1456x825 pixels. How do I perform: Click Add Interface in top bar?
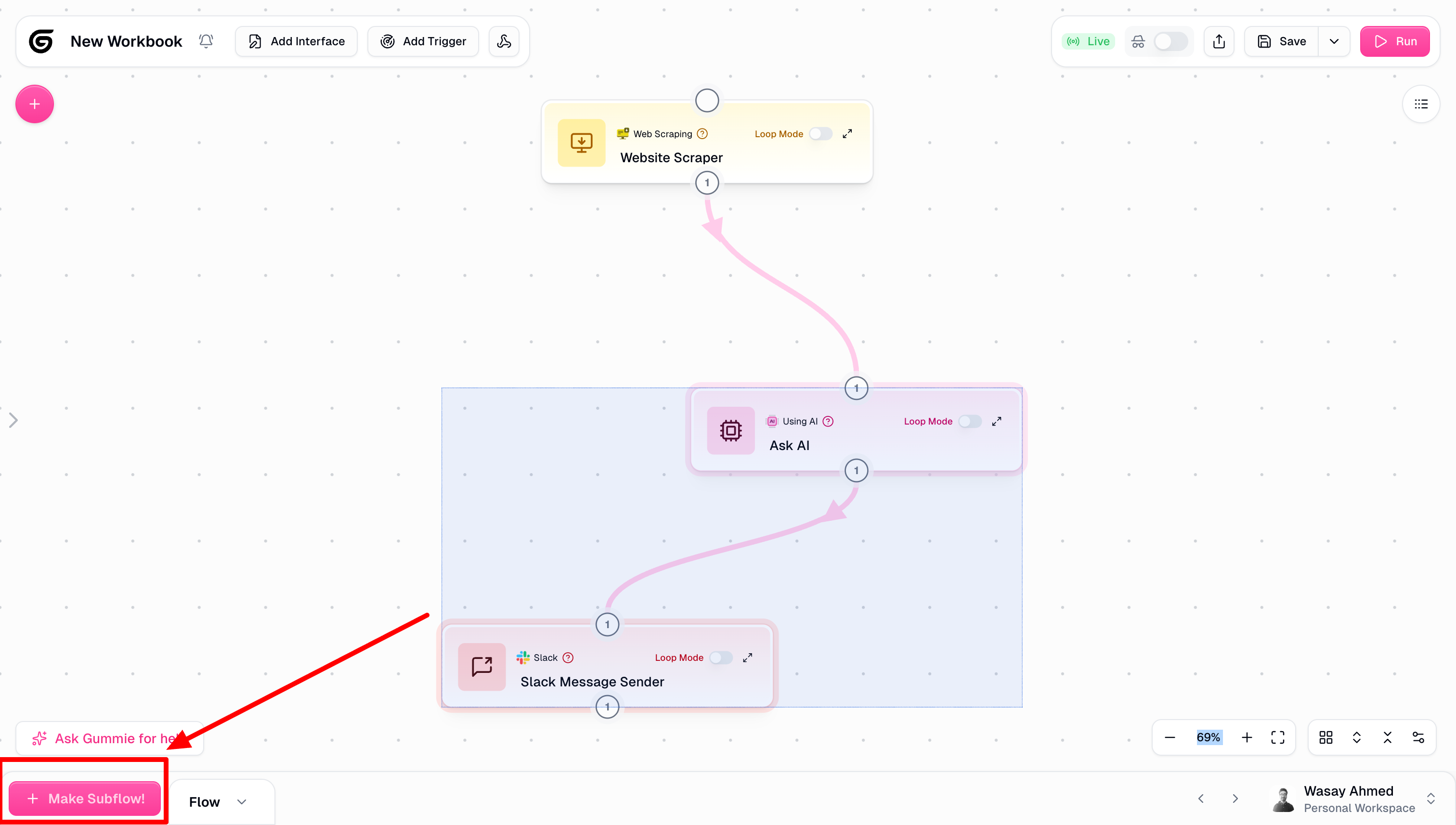[x=295, y=41]
